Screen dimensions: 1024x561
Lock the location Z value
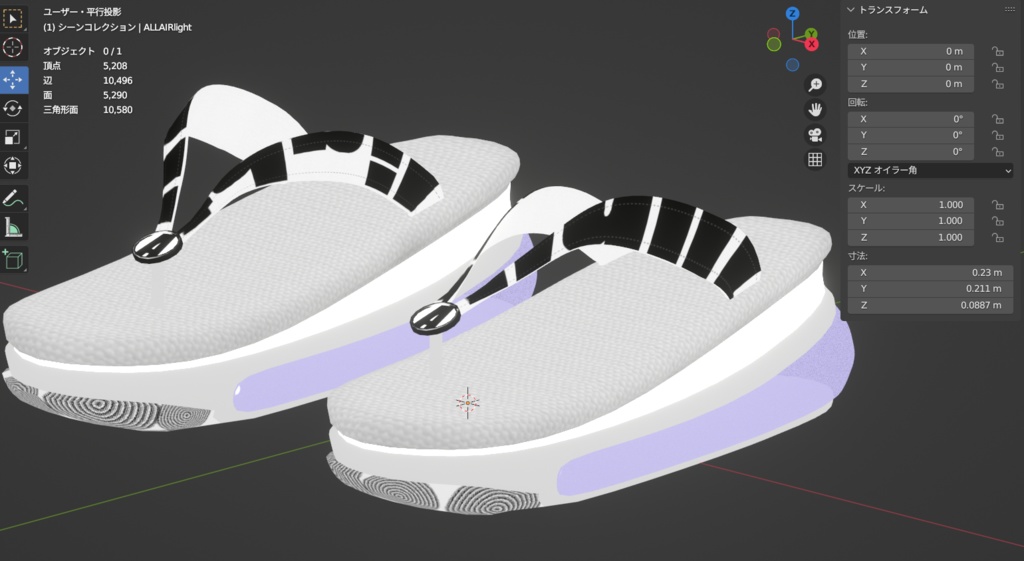click(997, 84)
